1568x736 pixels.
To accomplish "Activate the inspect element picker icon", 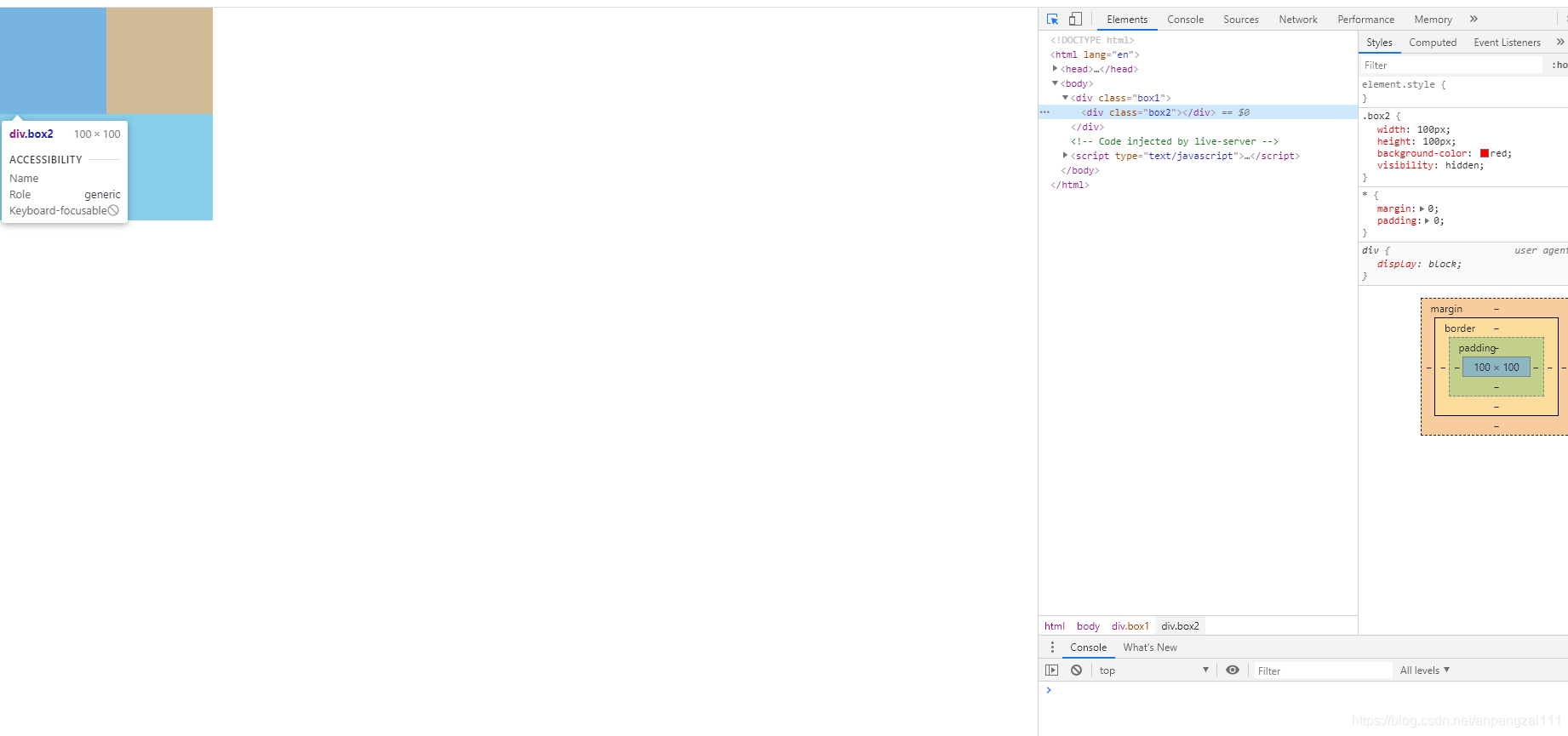I will tap(1052, 19).
